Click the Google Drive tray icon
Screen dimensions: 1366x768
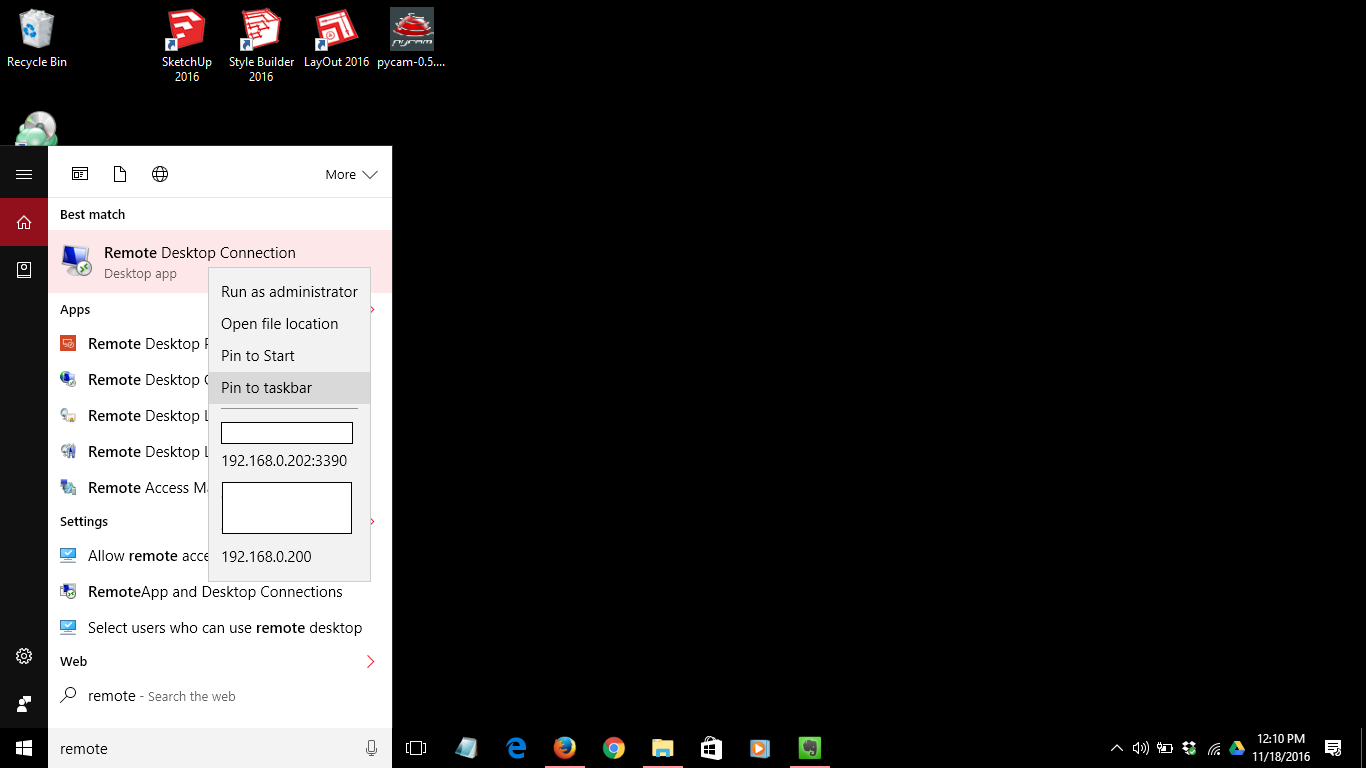click(1237, 748)
